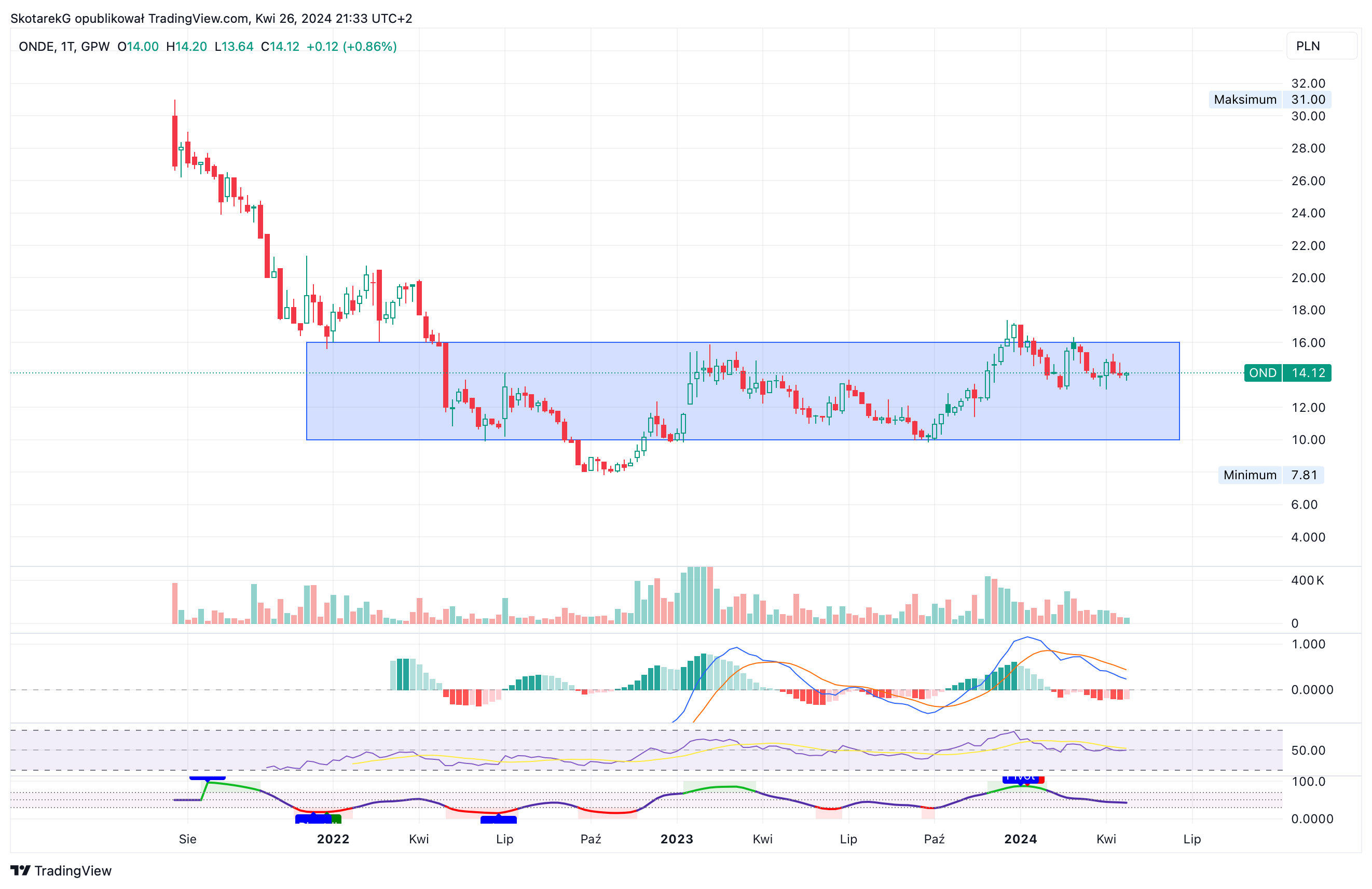Click the 1.000 MACD axis label
This screenshot has width=1372, height=889.
point(1308,644)
